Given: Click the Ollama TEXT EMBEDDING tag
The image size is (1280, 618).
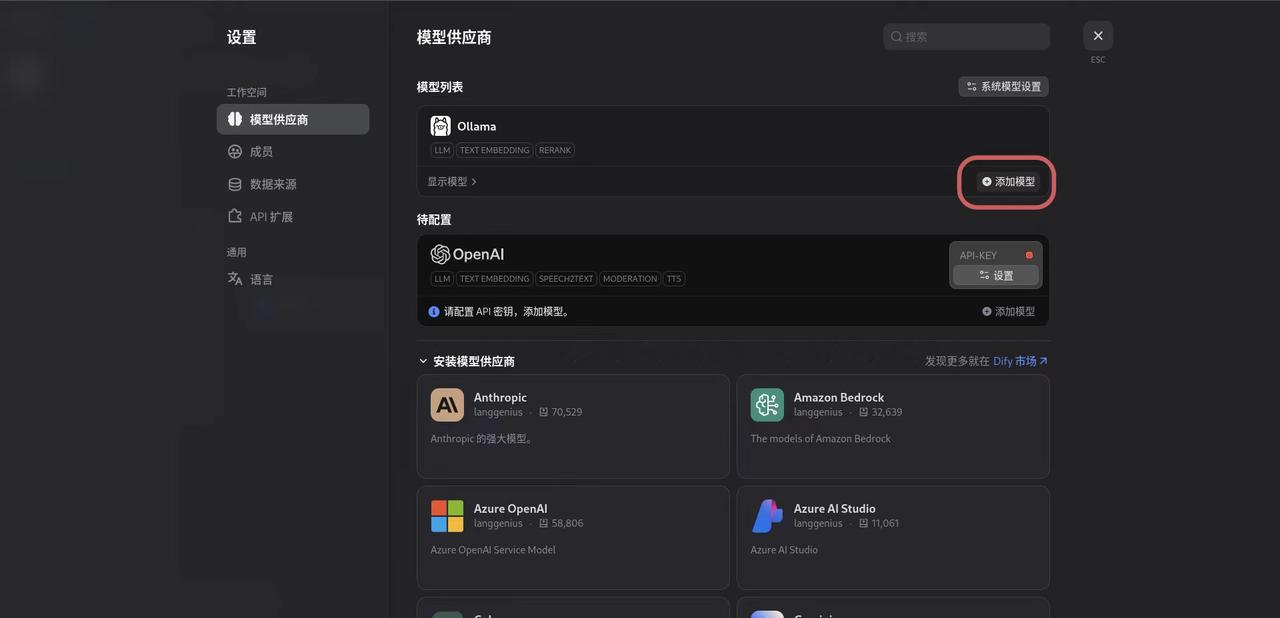Looking at the screenshot, I should [494, 151].
